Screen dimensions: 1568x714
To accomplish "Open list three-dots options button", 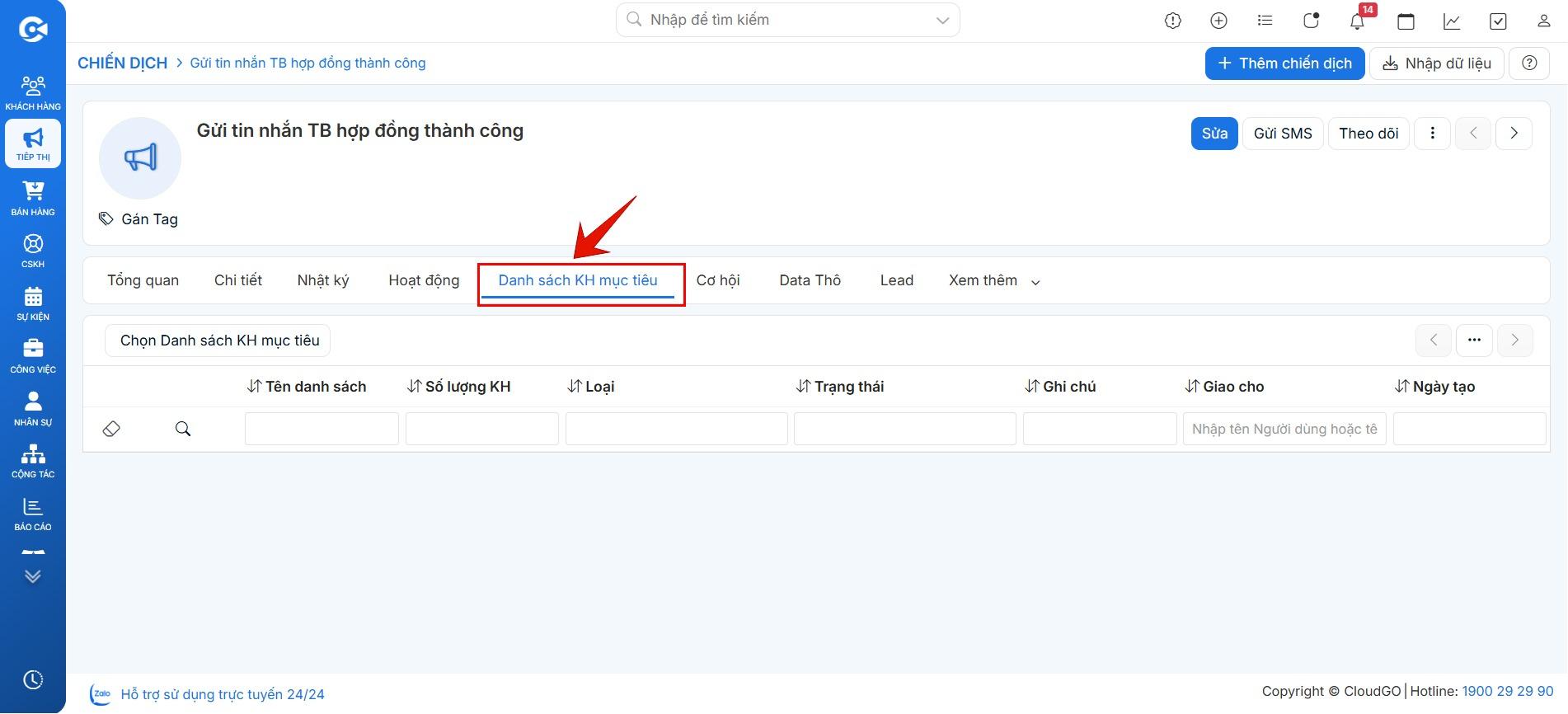I will pos(1474,340).
